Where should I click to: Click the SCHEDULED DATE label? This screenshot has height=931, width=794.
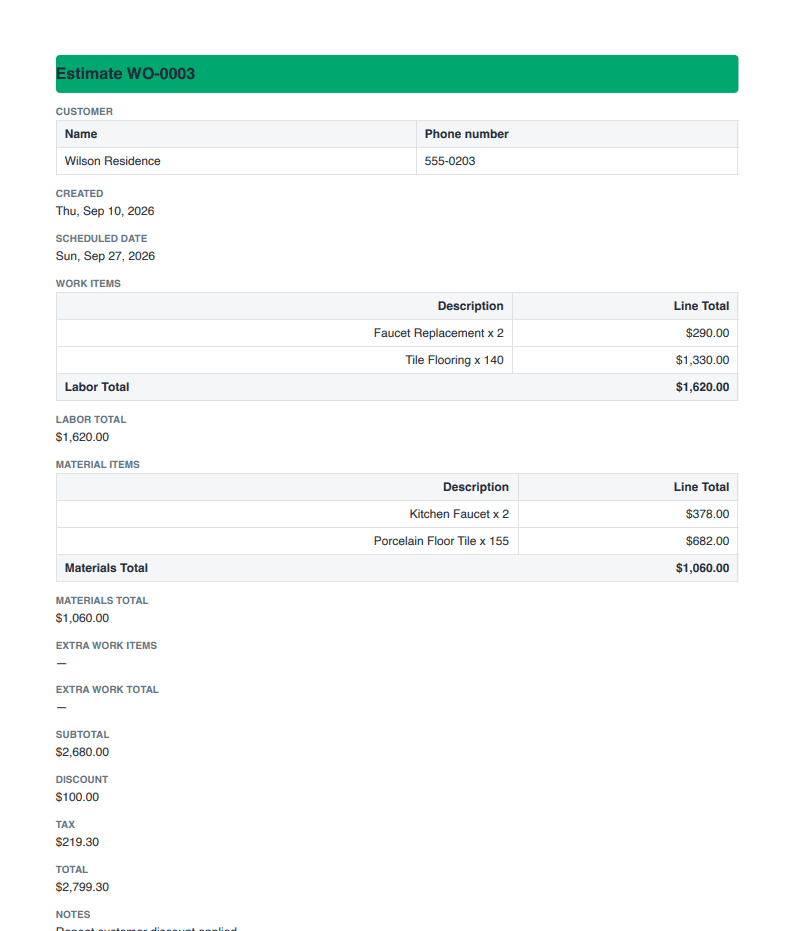(x=102, y=239)
